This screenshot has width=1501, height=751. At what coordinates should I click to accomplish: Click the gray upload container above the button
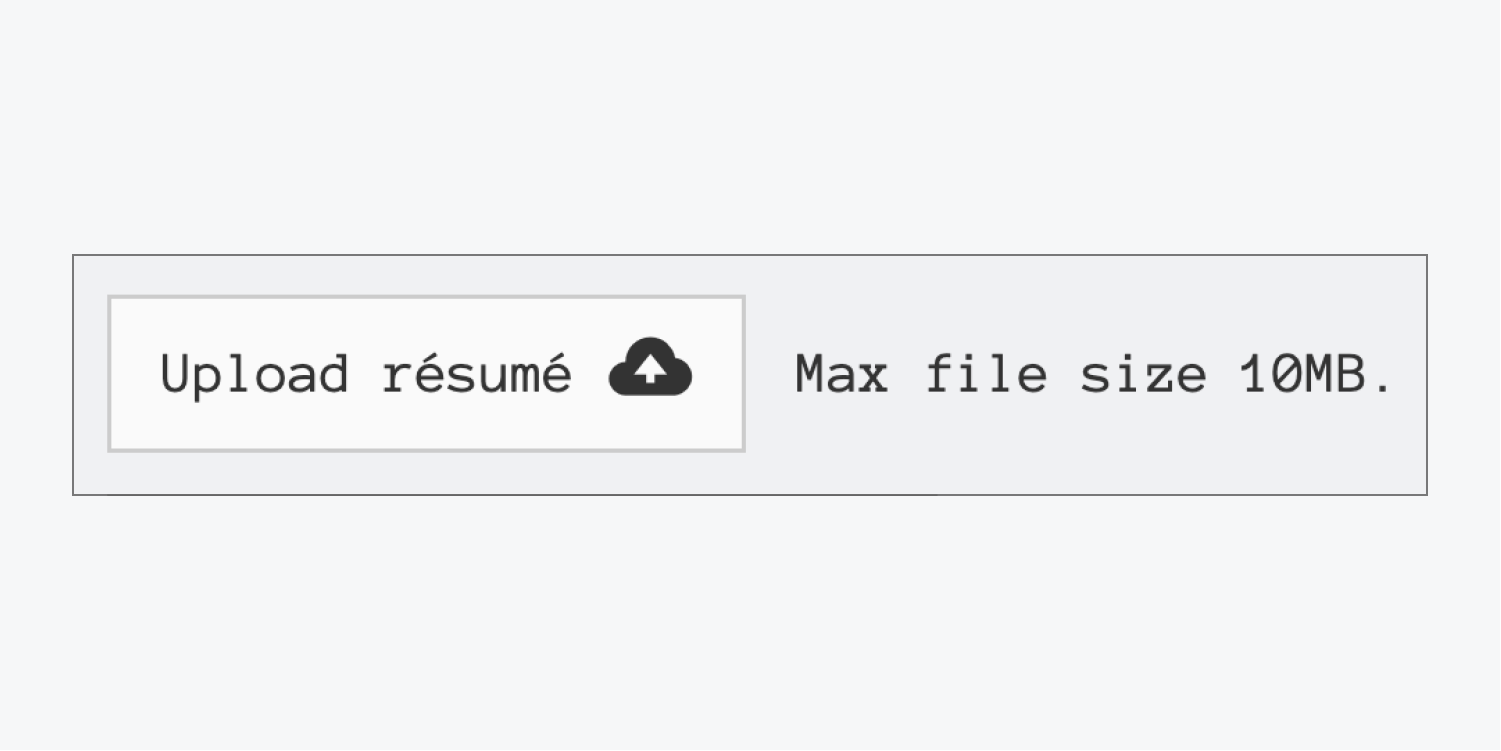tap(750, 275)
